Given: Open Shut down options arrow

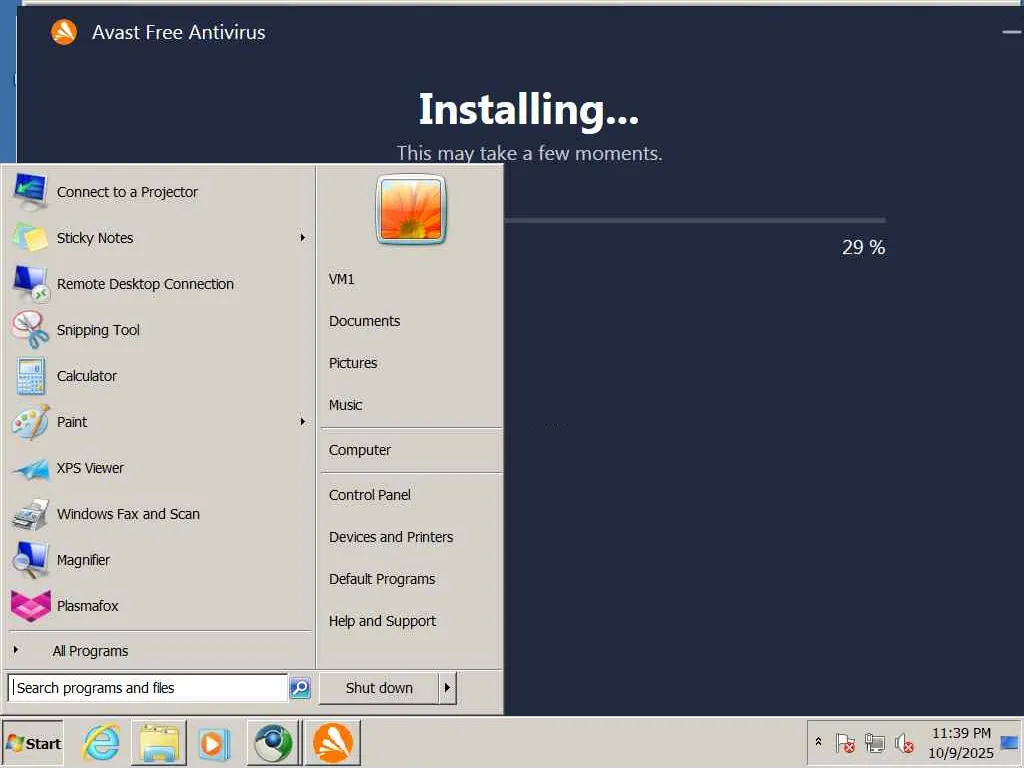Looking at the screenshot, I should (447, 688).
